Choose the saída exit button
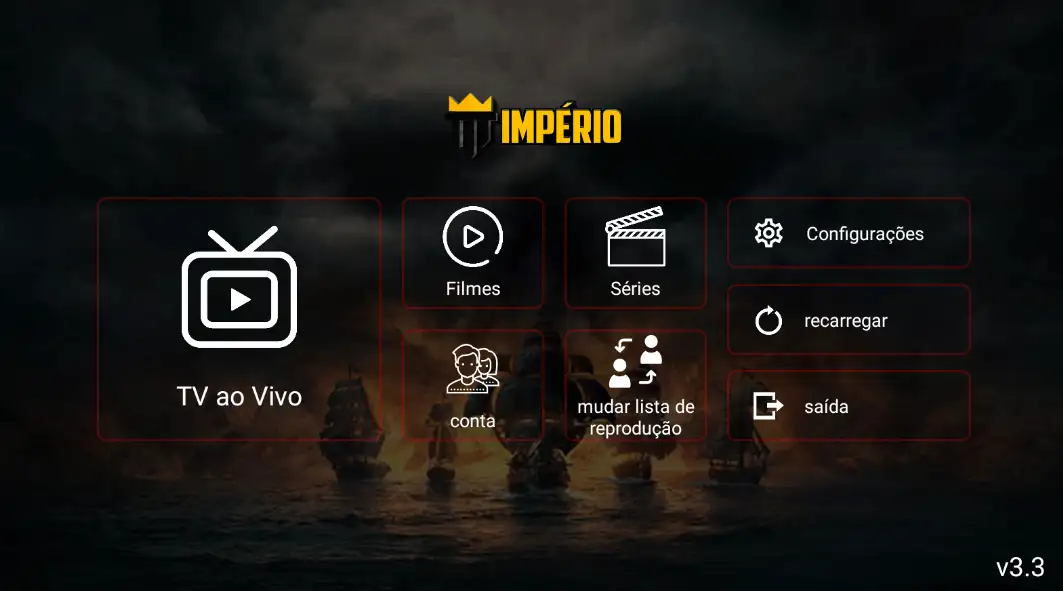This screenshot has height=591, width=1063. 849,406
